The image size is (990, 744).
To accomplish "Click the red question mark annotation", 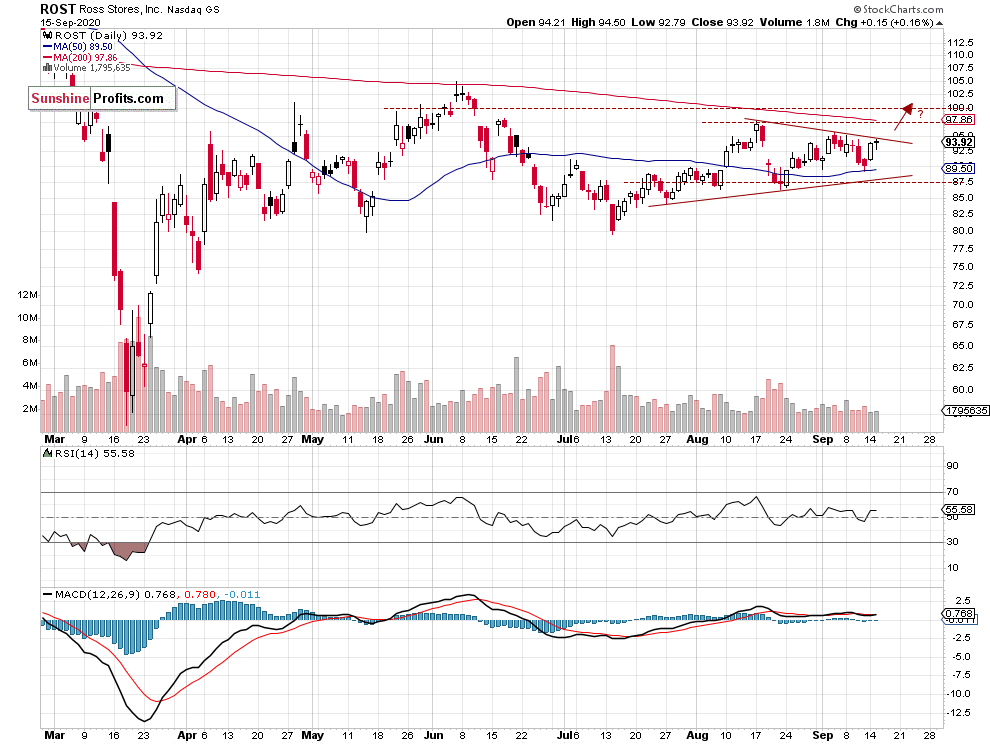I will 921,114.
